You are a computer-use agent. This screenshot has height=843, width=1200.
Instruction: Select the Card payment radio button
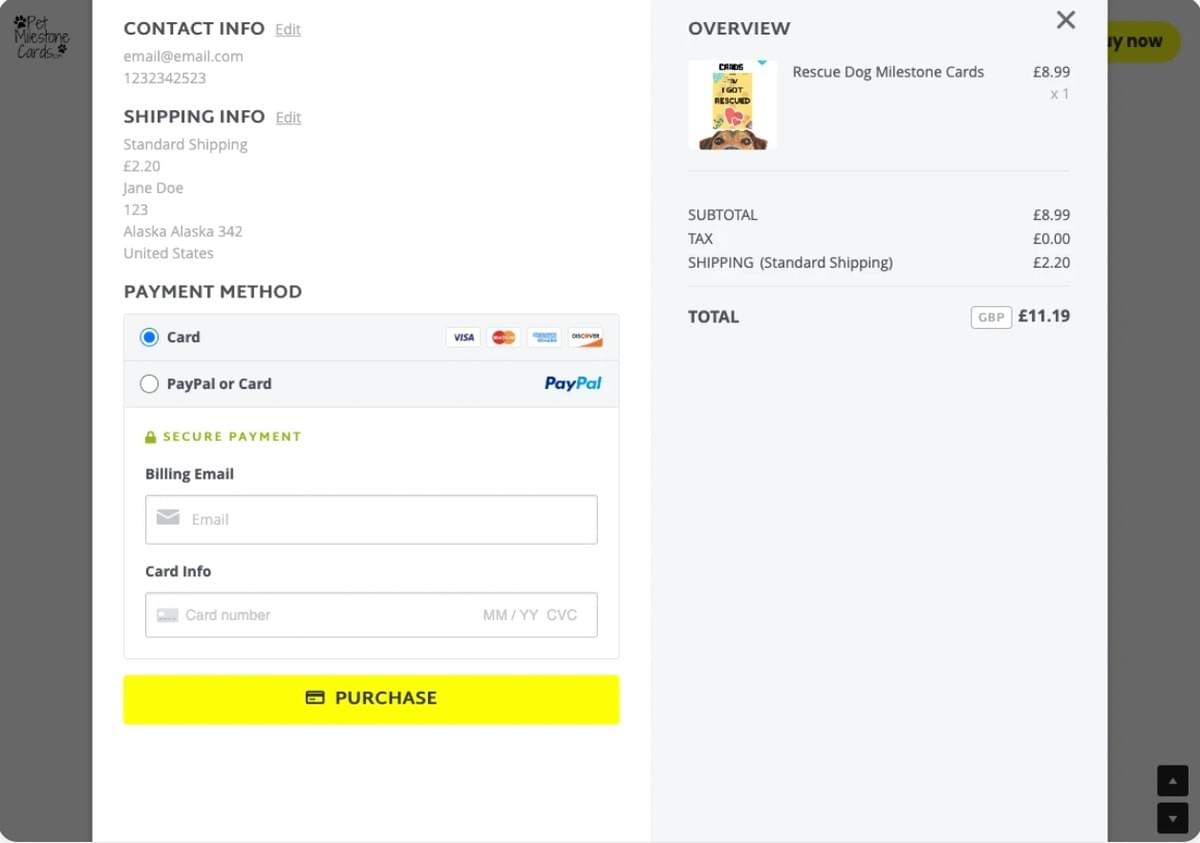click(150, 338)
